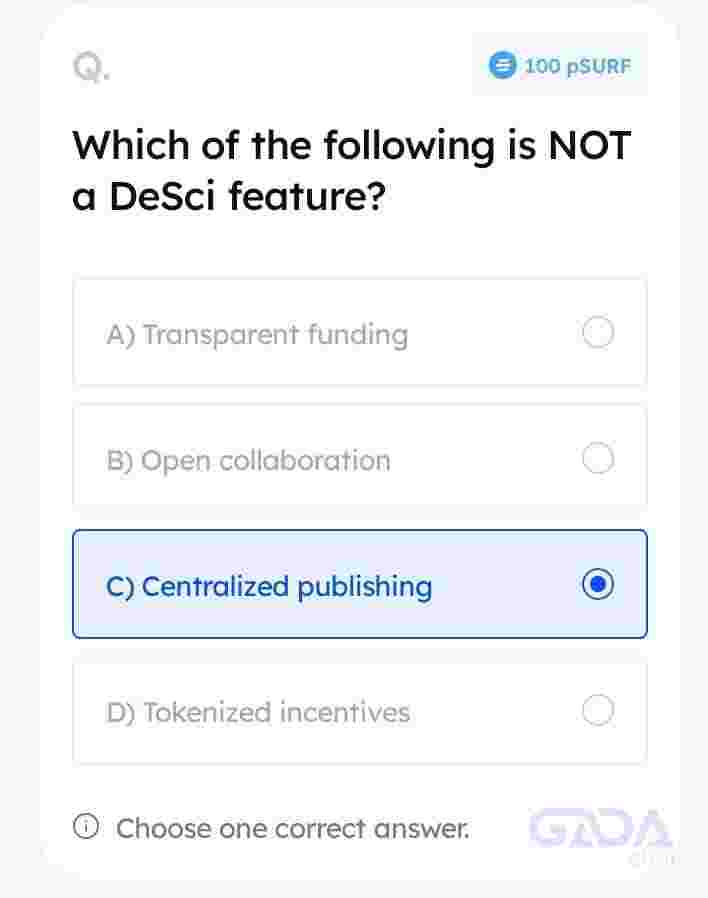Click the 100 pSURF amount text
708x898 pixels.
(x=577, y=66)
